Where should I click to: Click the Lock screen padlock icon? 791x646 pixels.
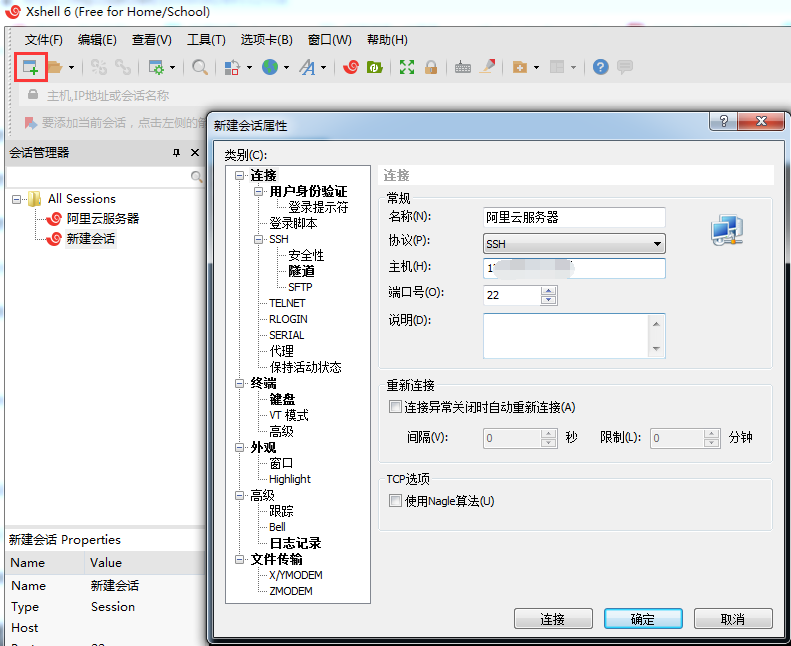[x=431, y=67]
